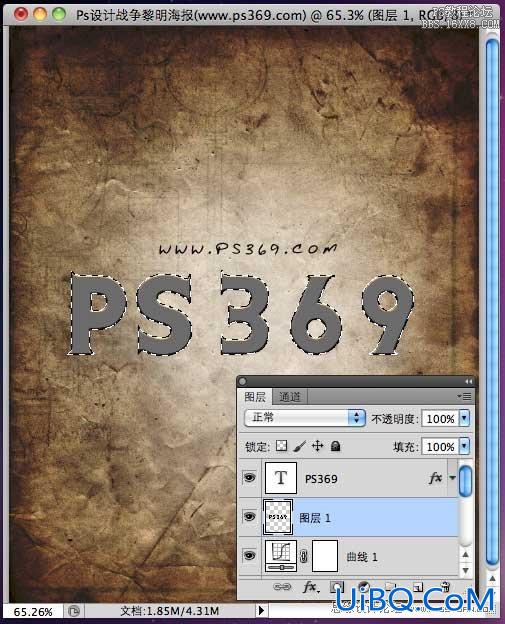Select the 图层 1 layer thumbnail
505x624 pixels.
[278, 517]
